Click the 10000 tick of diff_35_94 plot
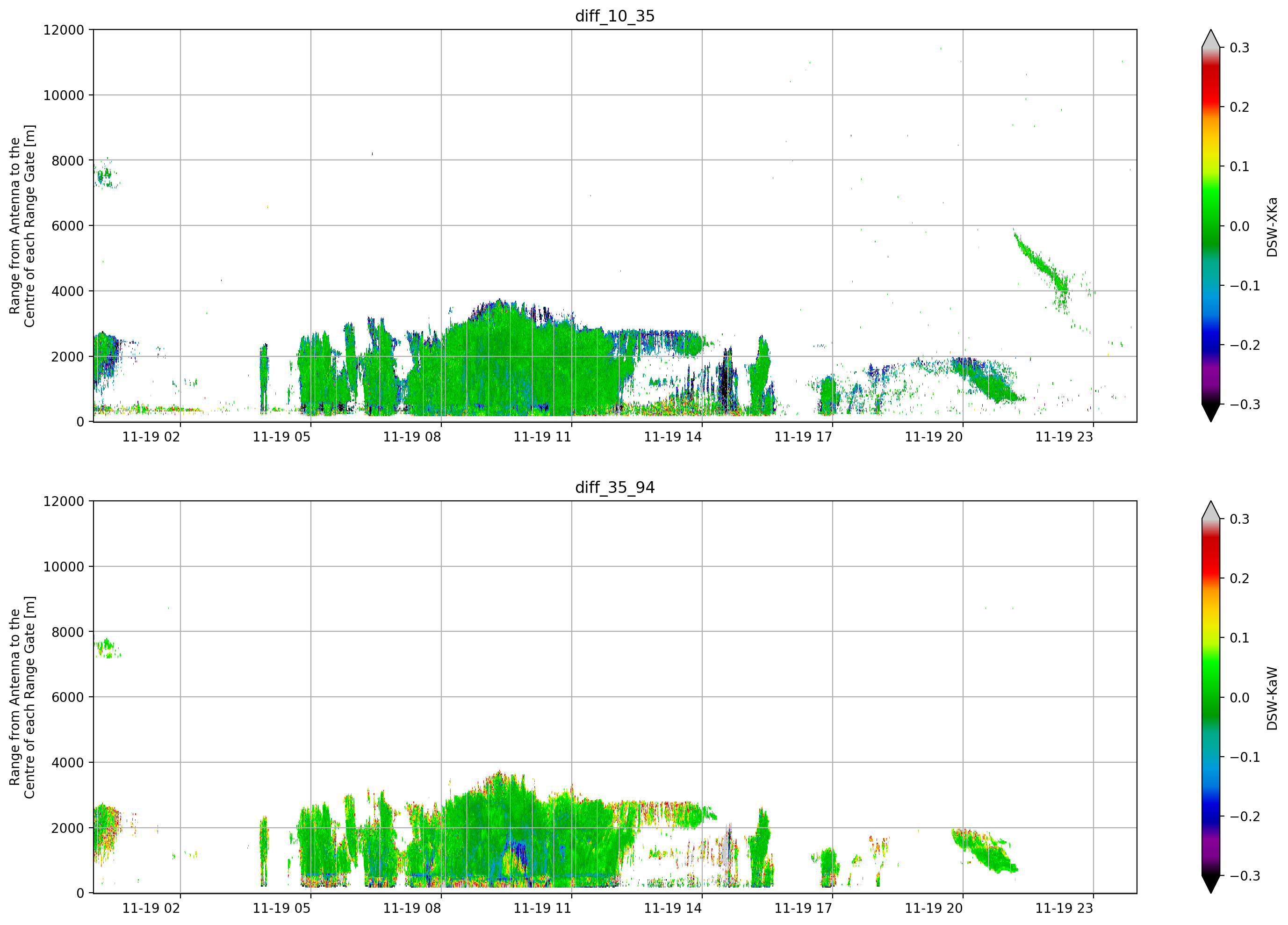Screen dimensions: 1288x925 click(64, 566)
